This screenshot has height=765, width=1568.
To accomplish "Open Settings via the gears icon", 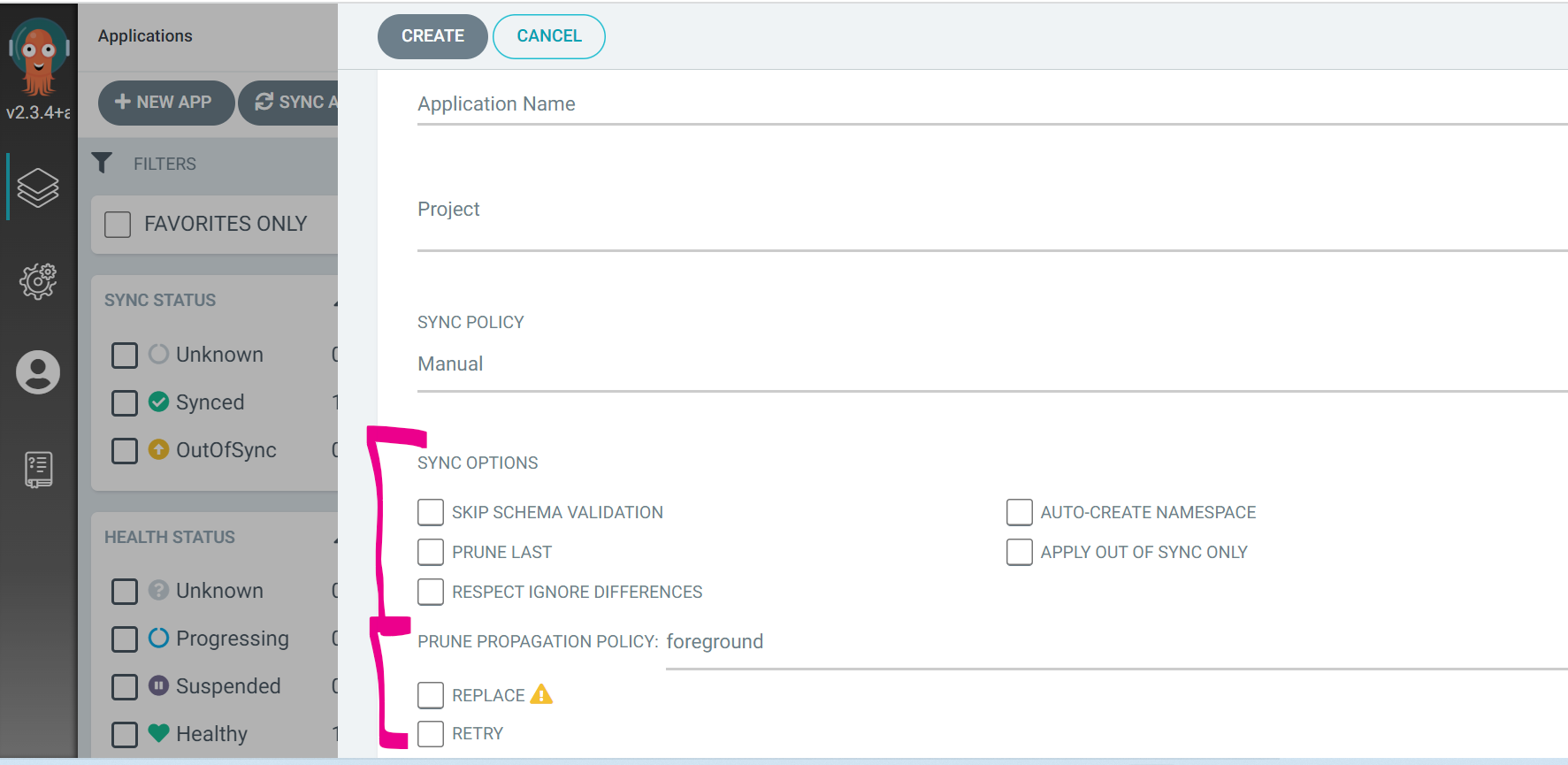I will tap(38, 281).
